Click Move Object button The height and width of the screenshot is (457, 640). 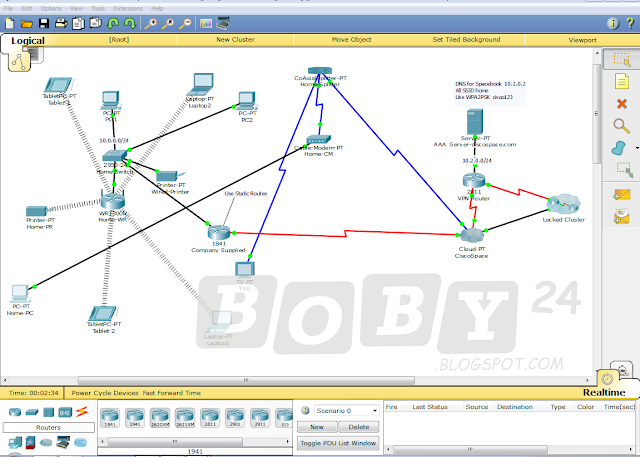[351, 40]
